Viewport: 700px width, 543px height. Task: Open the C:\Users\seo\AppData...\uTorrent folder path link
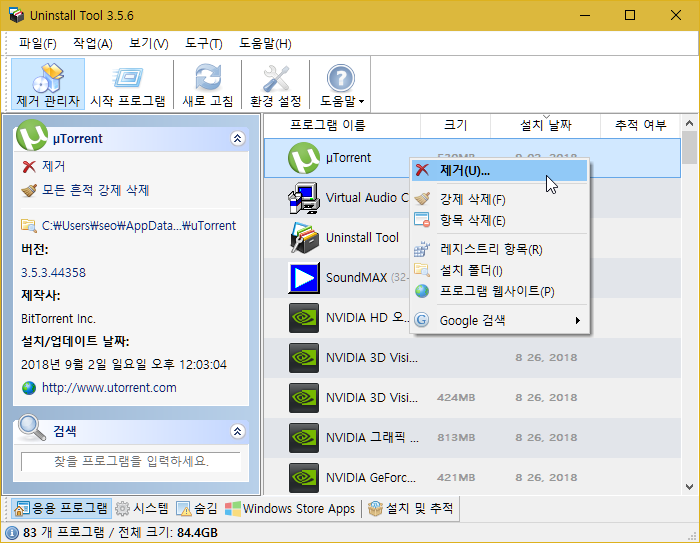(139, 226)
